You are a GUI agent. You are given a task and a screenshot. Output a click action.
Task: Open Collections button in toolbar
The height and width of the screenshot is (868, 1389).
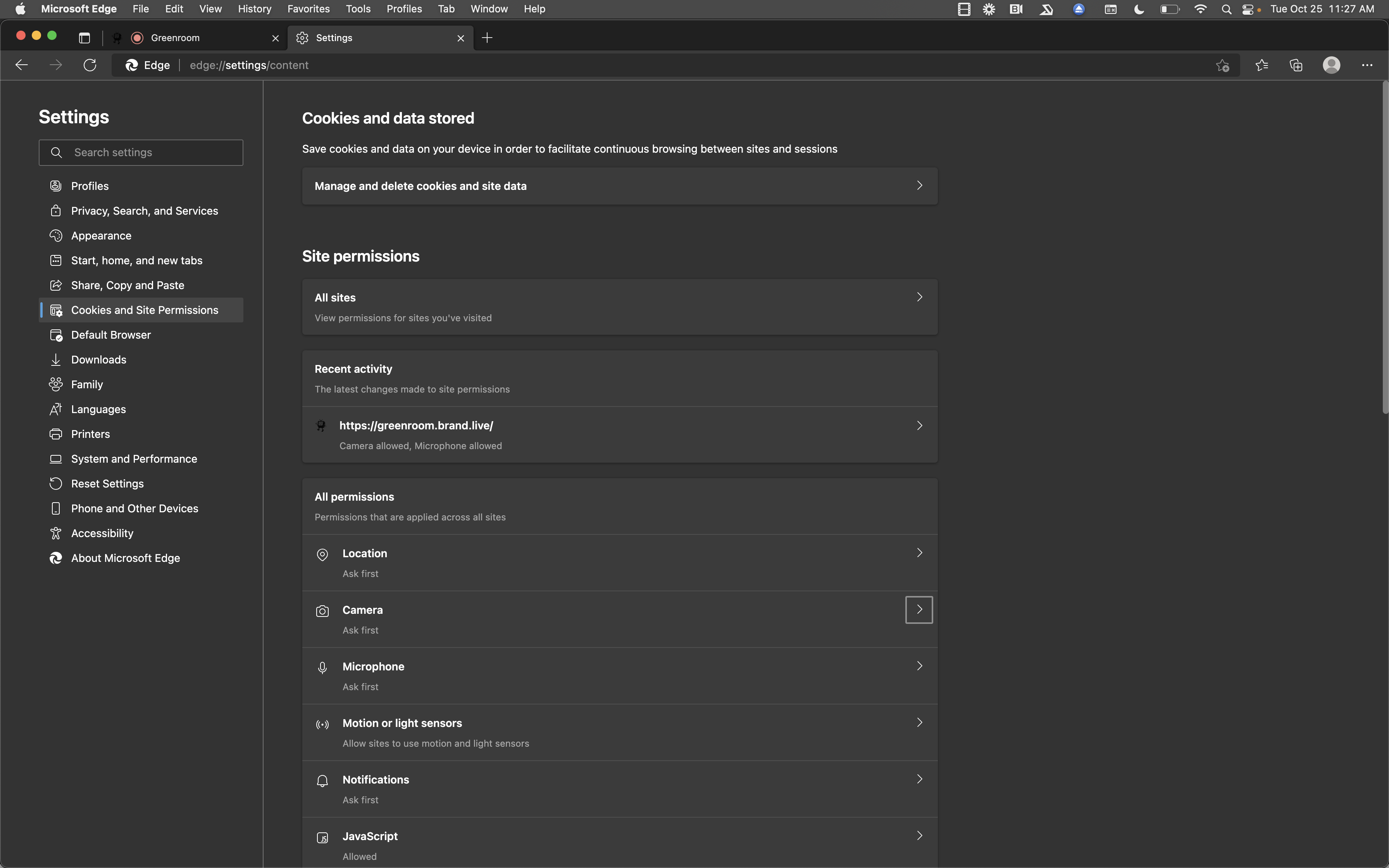(x=1296, y=65)
